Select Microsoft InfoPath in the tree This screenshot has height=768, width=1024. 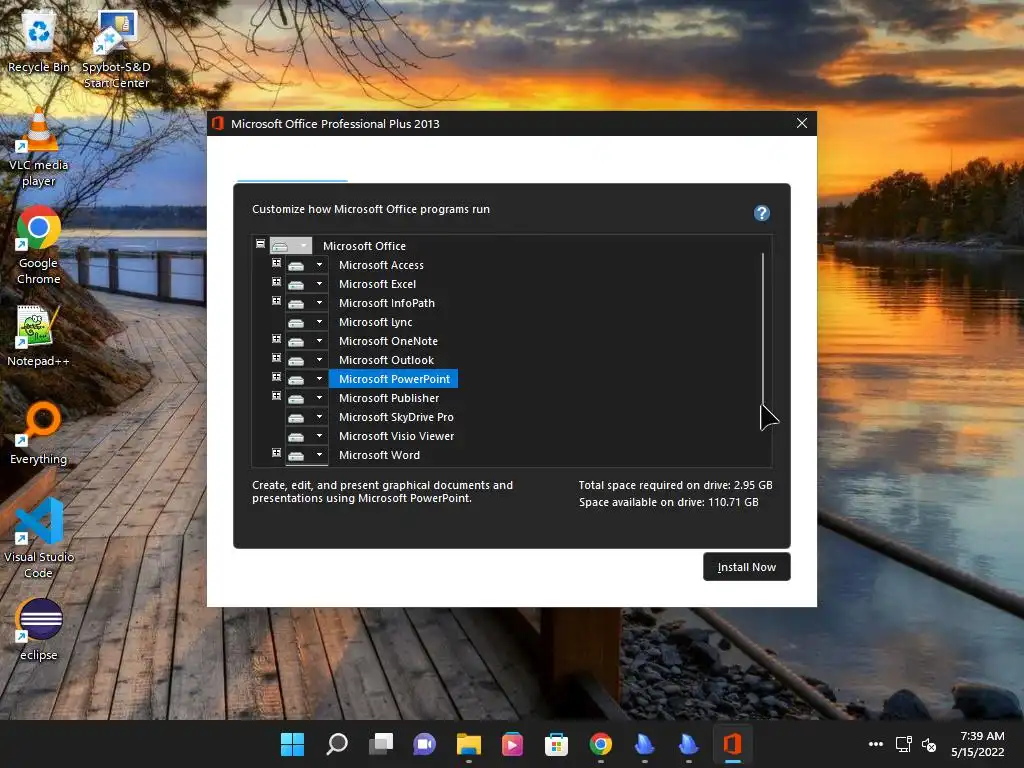387,303
